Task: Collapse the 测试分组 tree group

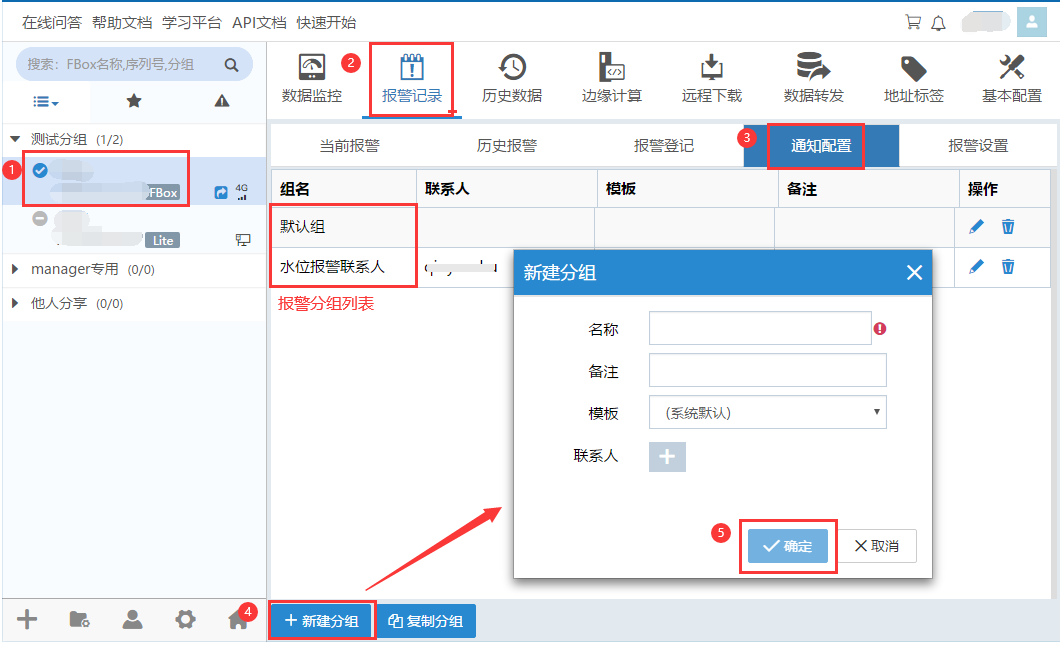Action: [15, 139]
